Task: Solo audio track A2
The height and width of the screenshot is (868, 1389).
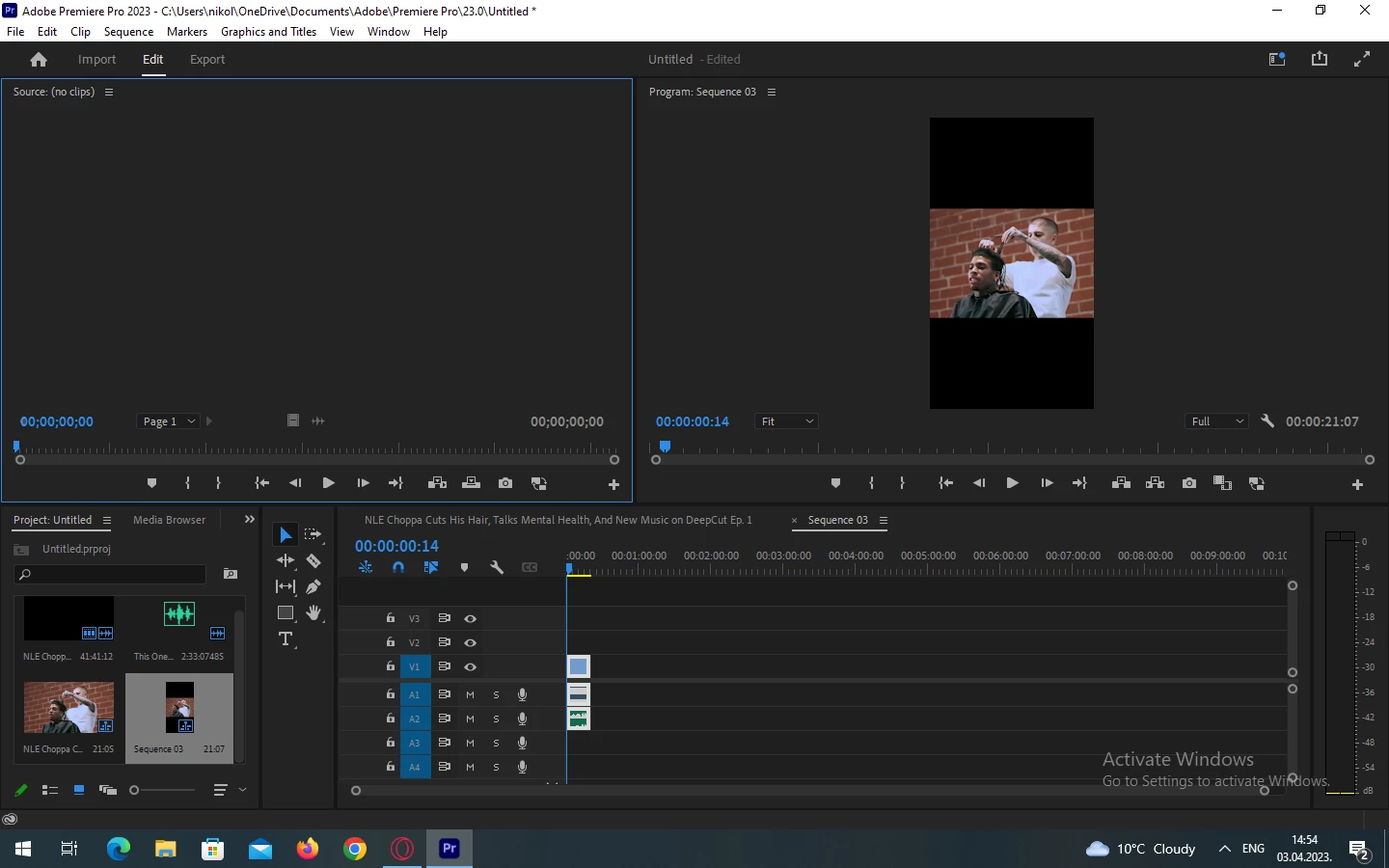Action: coord(497,719)
